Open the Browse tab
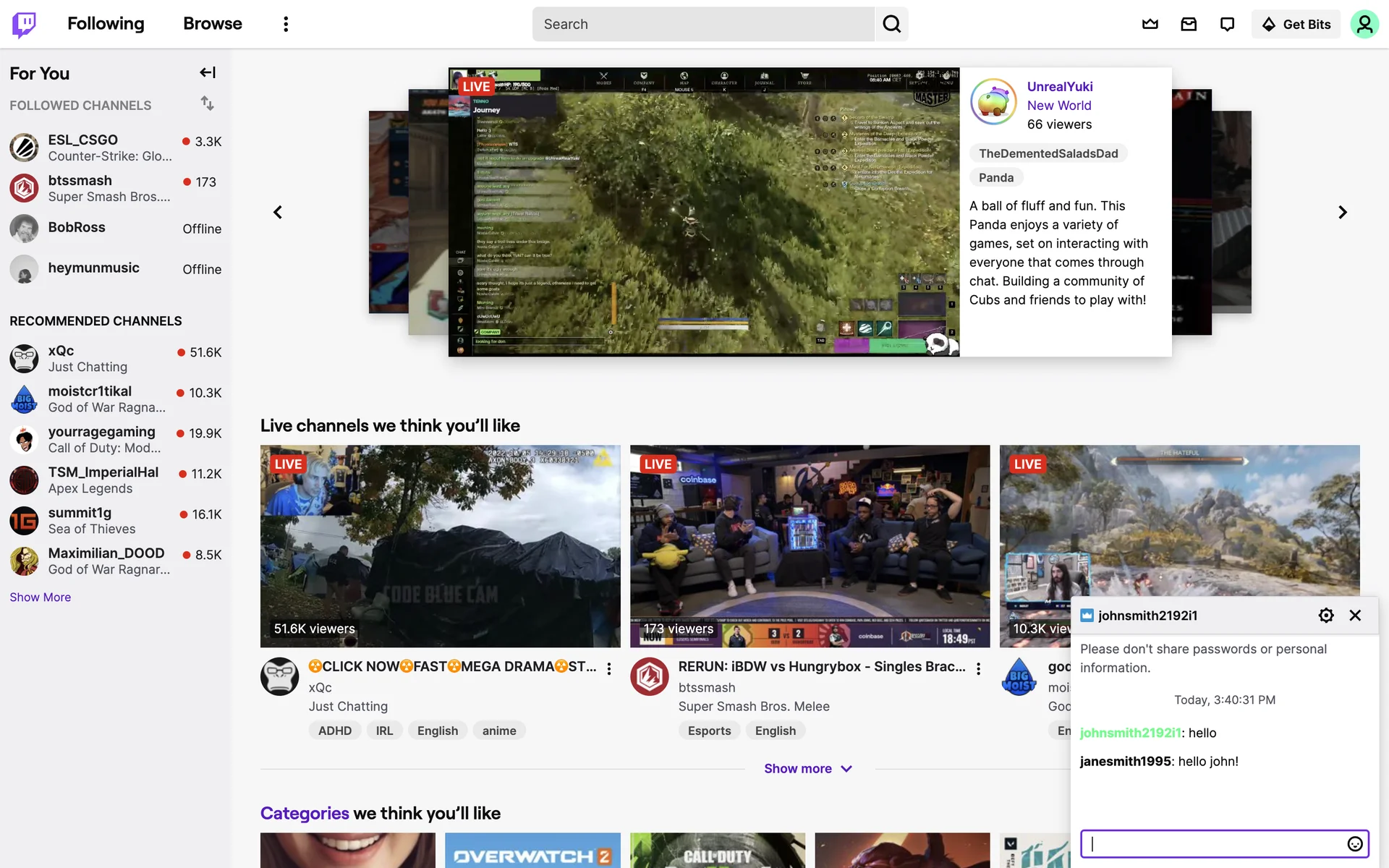This screenshot has width=1389, height=868. click(212, 24)
